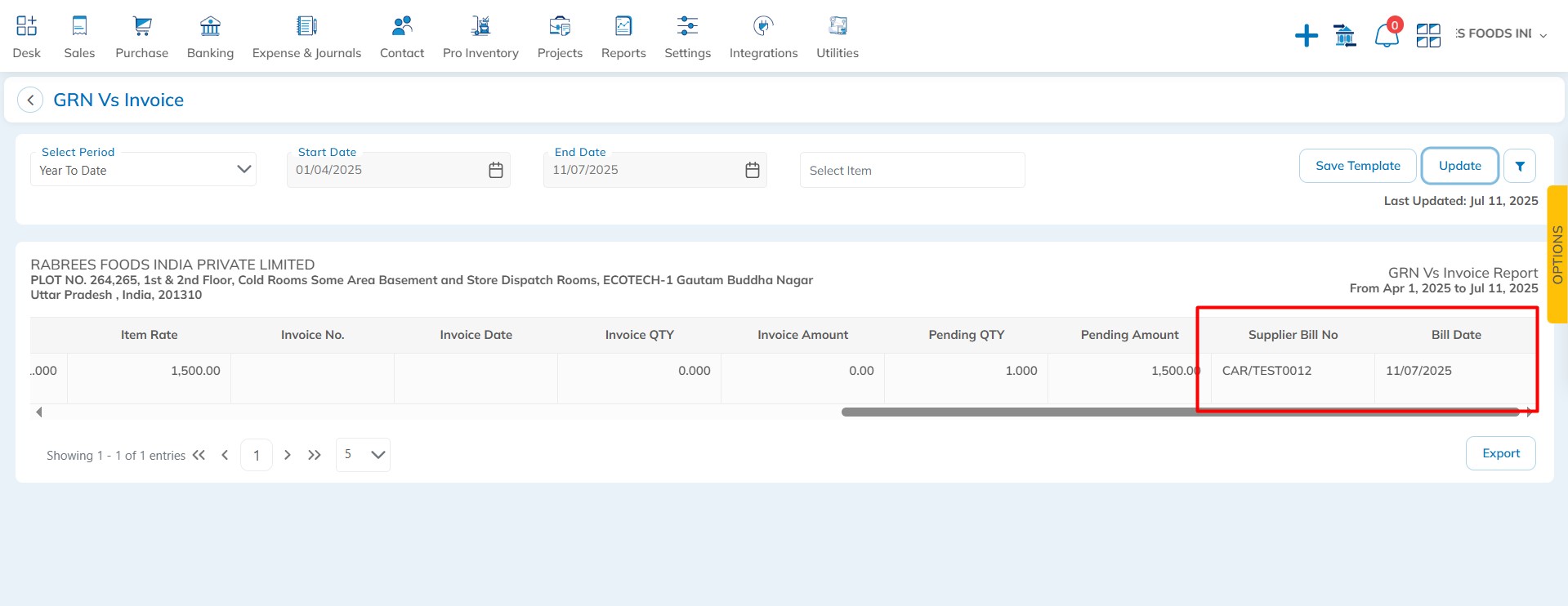This screenshot has width=1568, height=606.
Task: Click the Pending Amount column header
Action: (x=1130, y=335)
